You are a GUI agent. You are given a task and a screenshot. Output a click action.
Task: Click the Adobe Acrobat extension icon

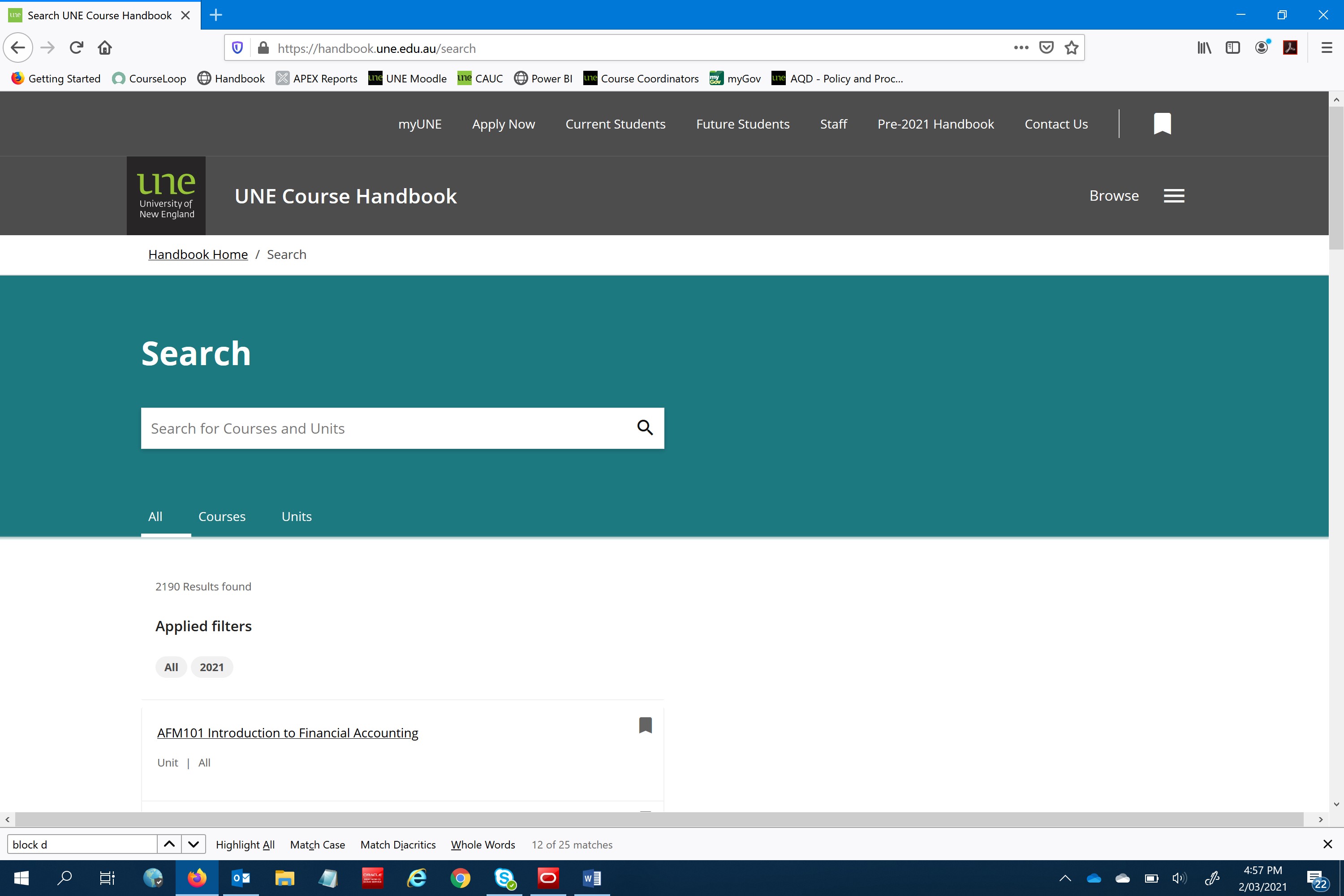(1290, 48)
